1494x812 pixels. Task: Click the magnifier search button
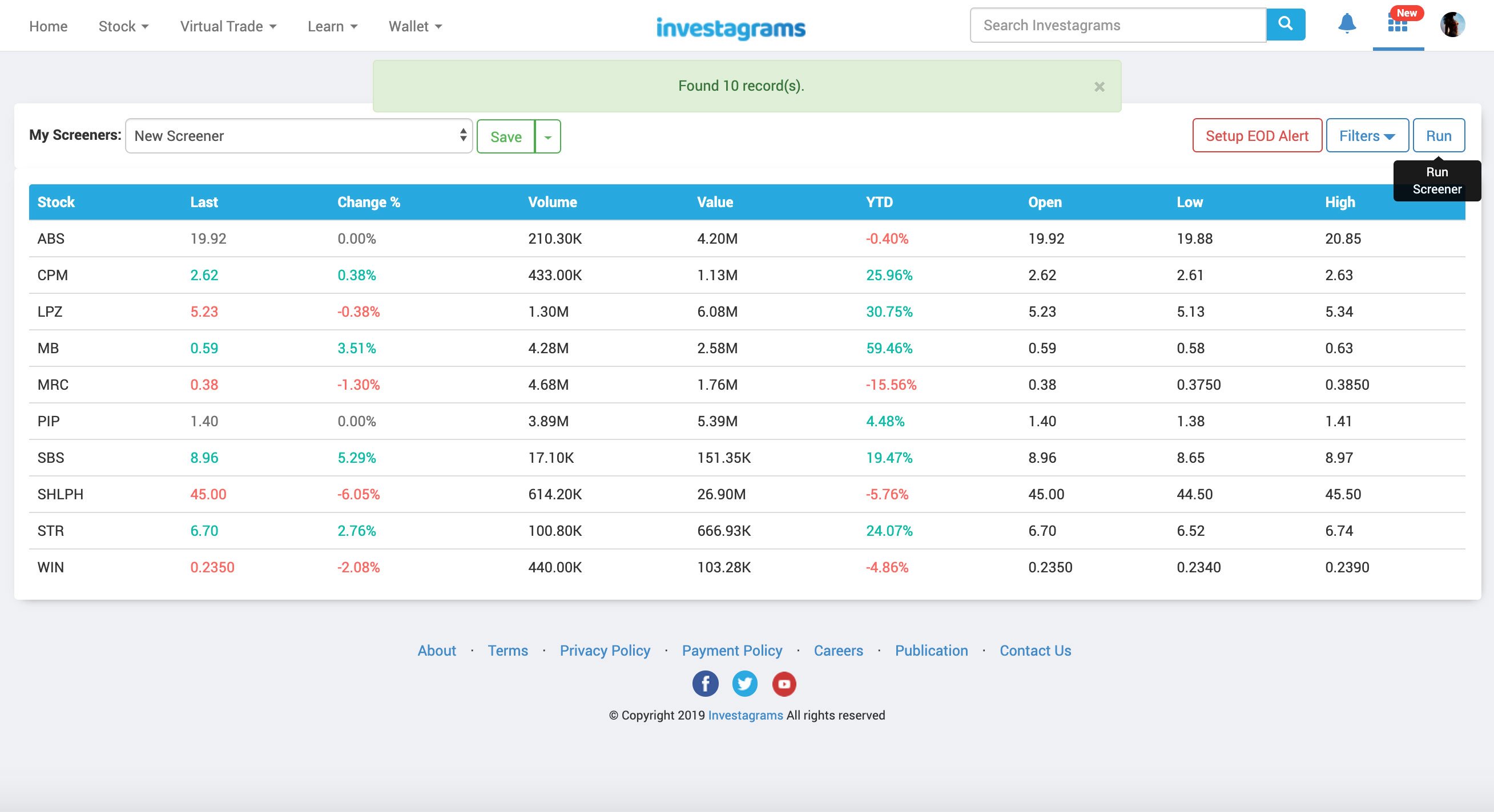pyautogui.click(x=1285, y=25)
